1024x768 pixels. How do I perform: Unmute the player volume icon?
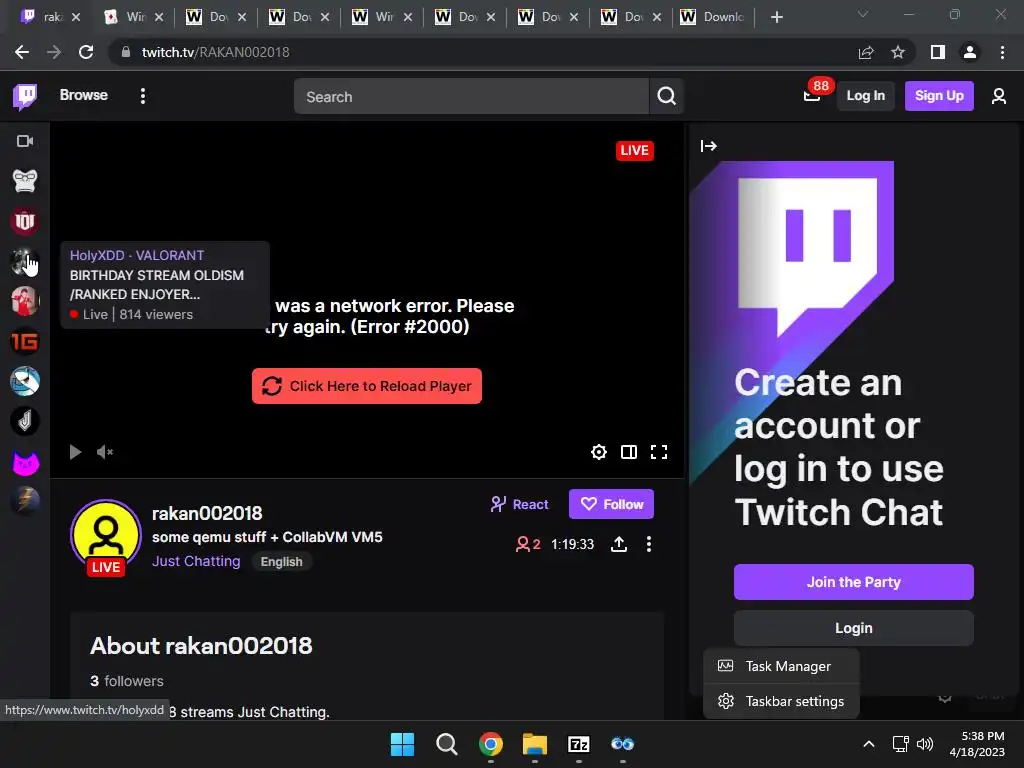coord(104,452)
